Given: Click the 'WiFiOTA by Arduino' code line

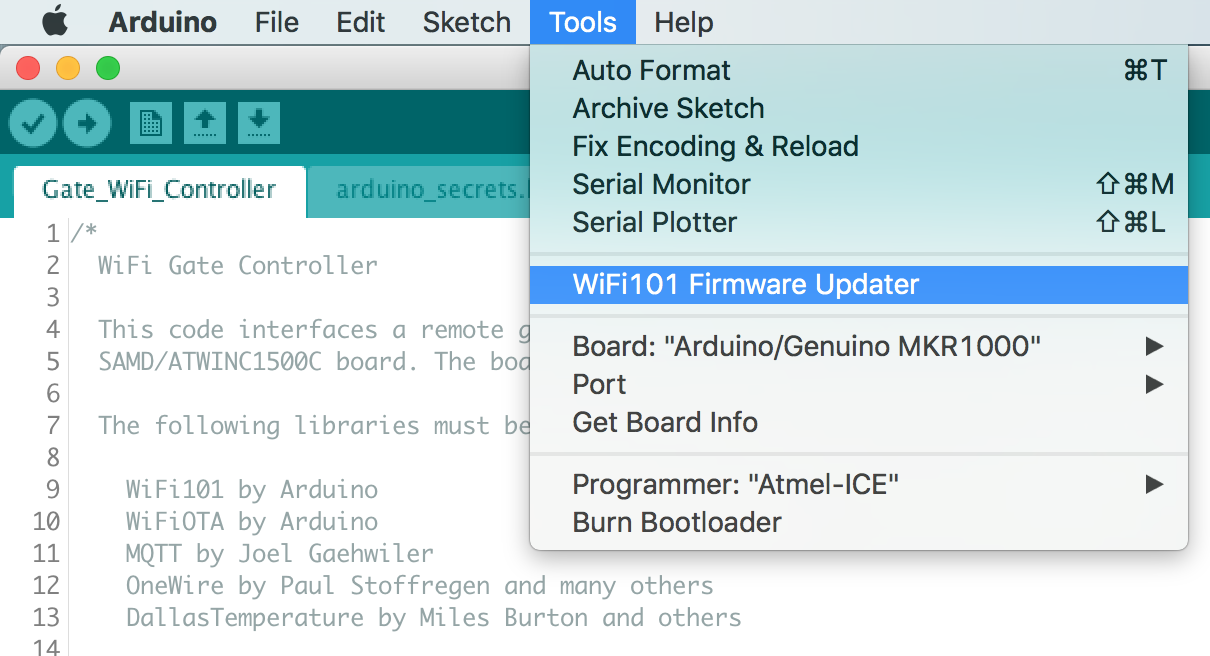Looking at the screenshot, I should 252,522.
